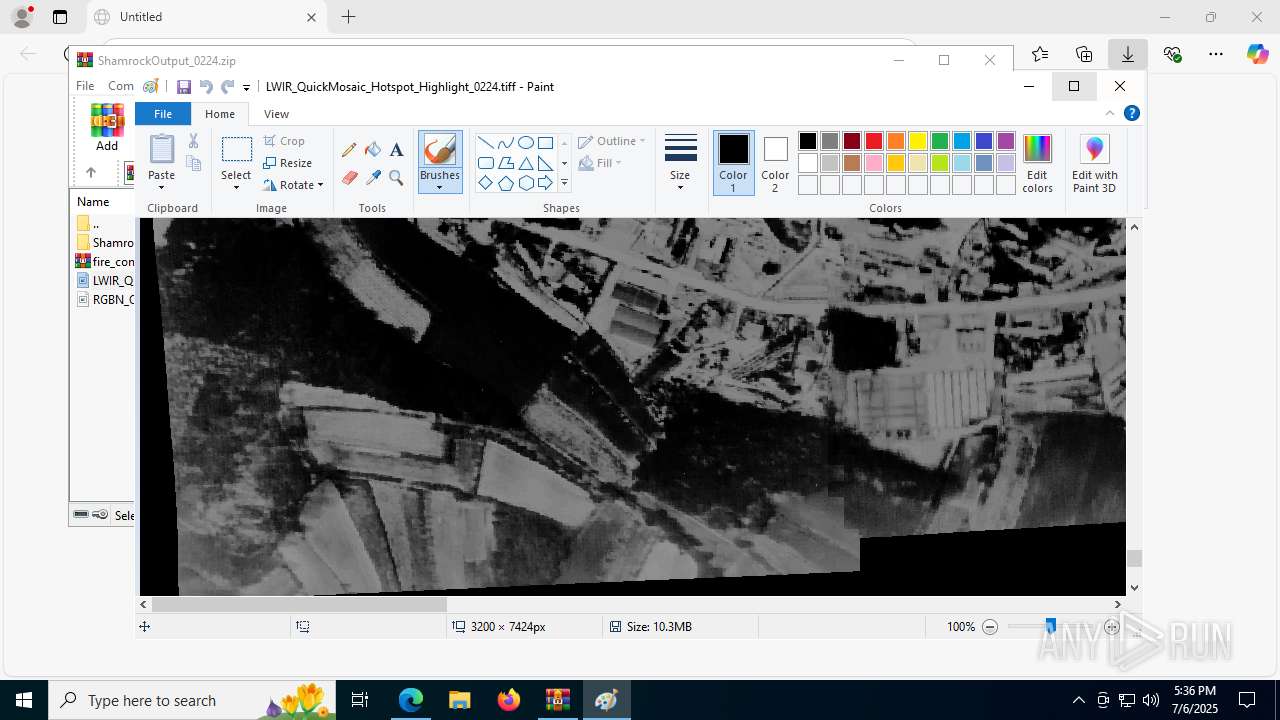This screenshot has width=1280, height=720.
Task: Pick the Eraser tool
Action: coord(349,178)
